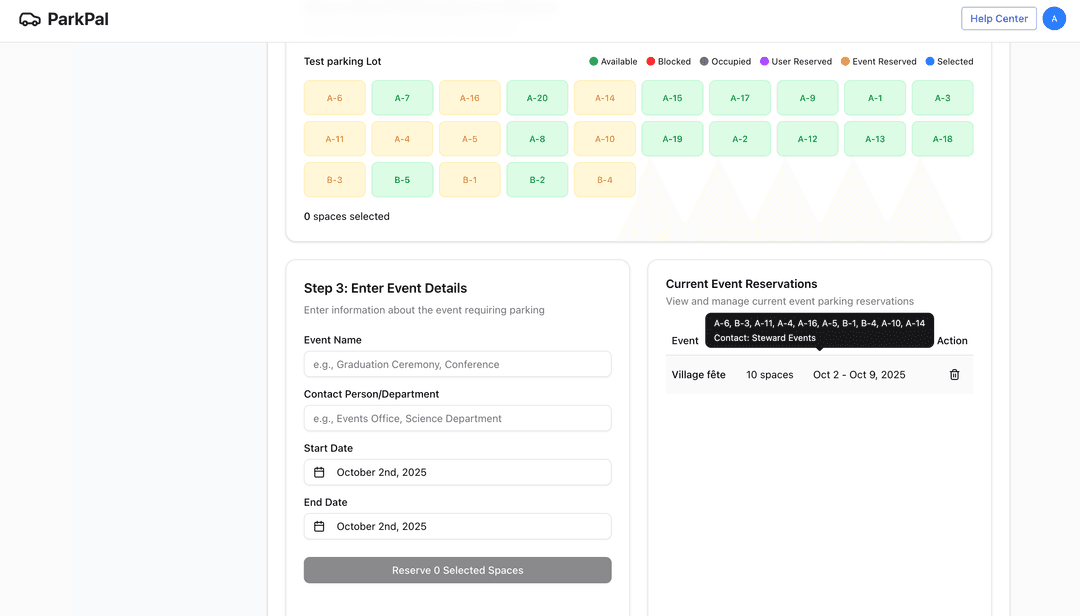
Task: Select parking space A-18
Action: coord(942,139)
